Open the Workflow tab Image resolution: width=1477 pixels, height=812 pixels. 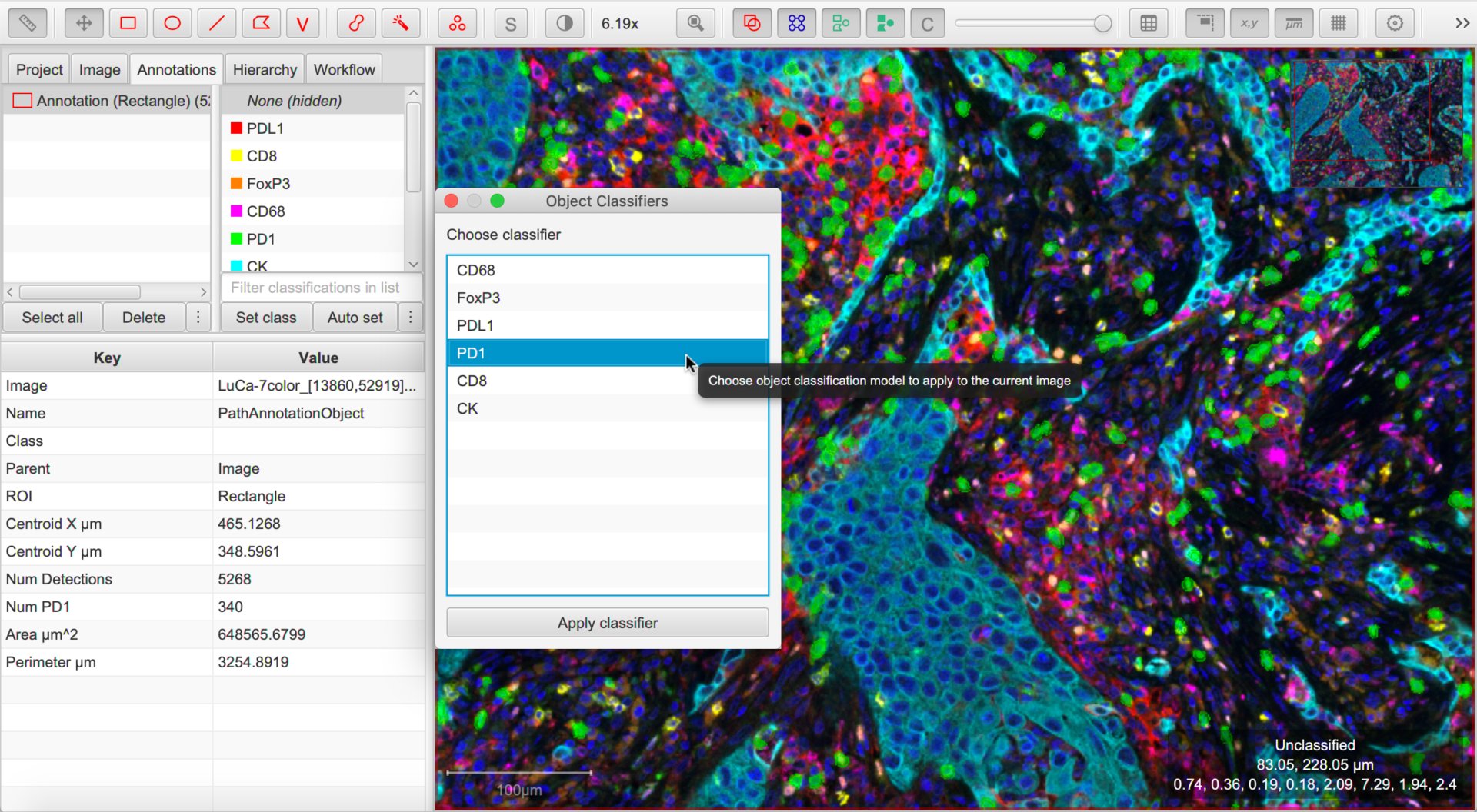[344, 69]
